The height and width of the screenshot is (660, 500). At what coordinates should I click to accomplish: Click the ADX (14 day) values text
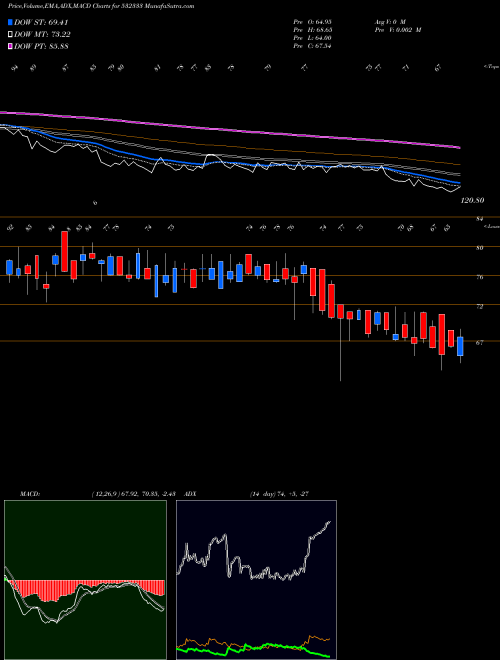(279, 494)
